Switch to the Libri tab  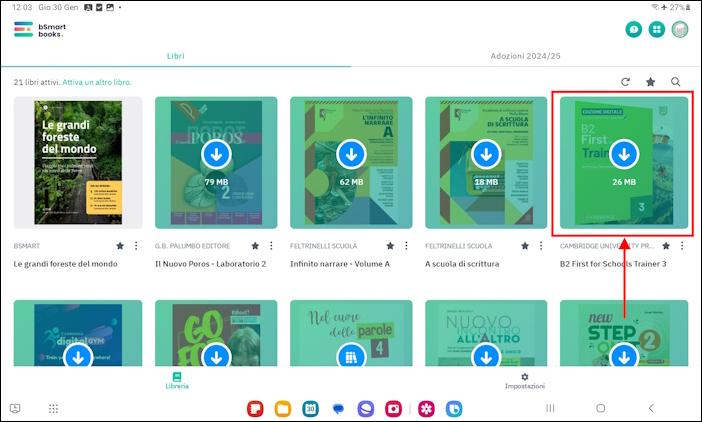pos(176,56)
